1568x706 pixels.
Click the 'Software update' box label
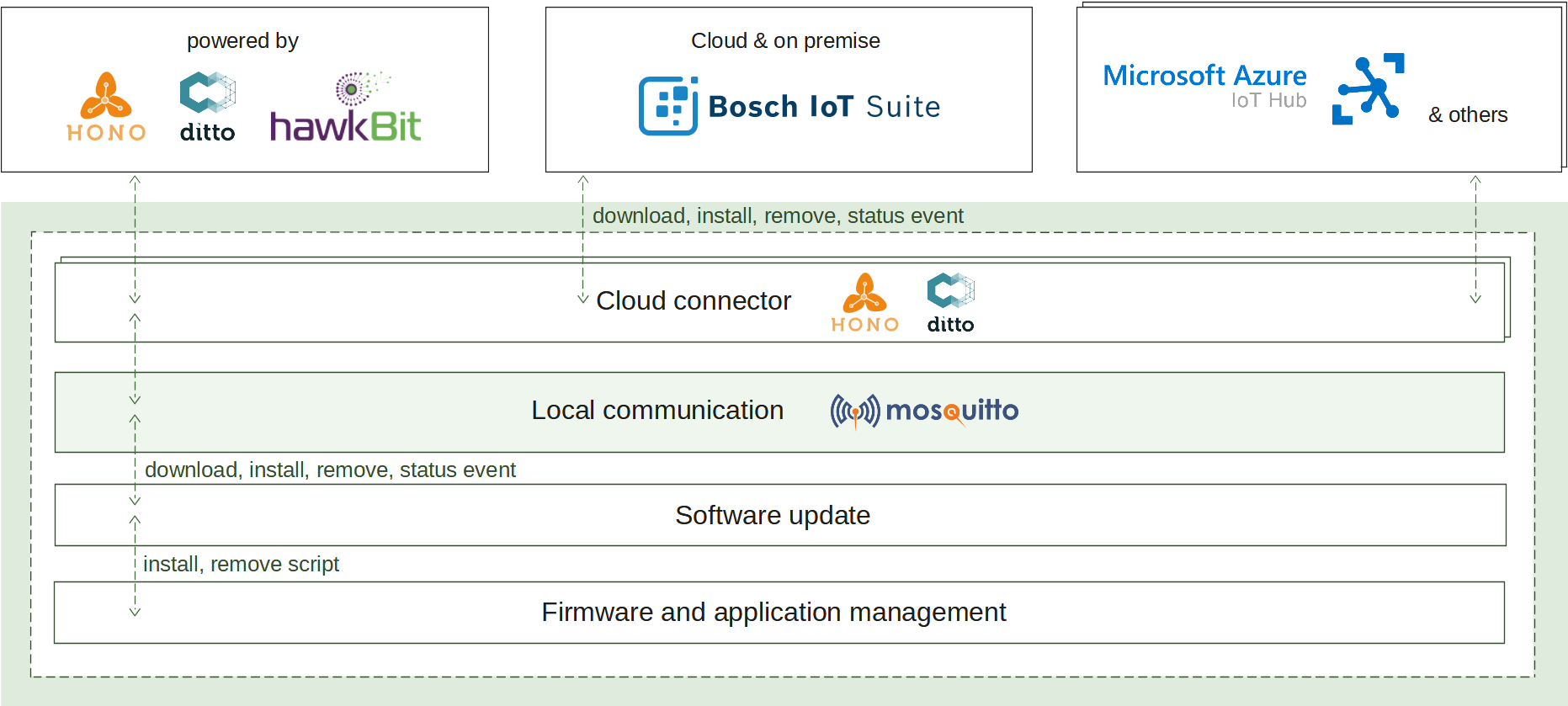click(x=773, y=515)
